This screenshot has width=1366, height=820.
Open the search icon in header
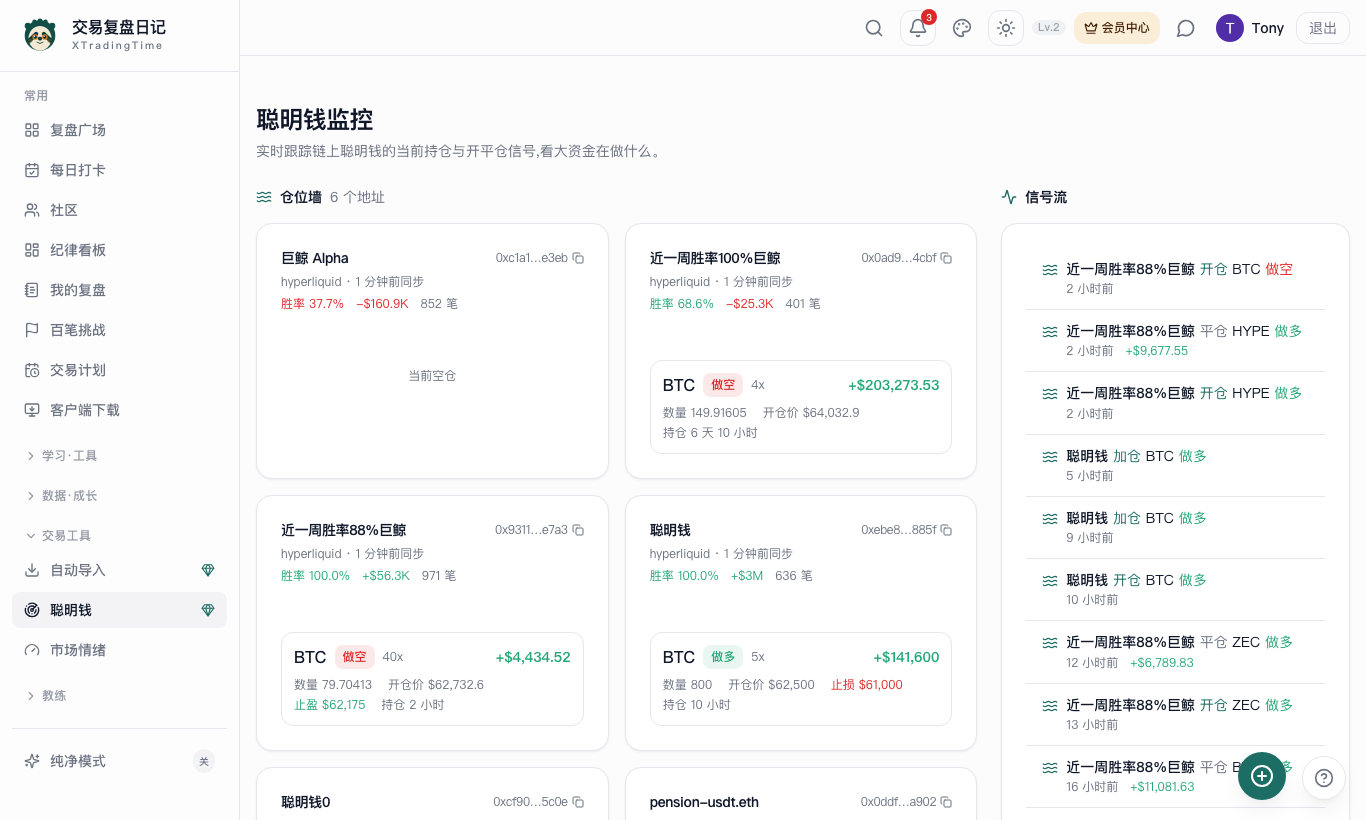pyautogui.click(x=874, y=28)
